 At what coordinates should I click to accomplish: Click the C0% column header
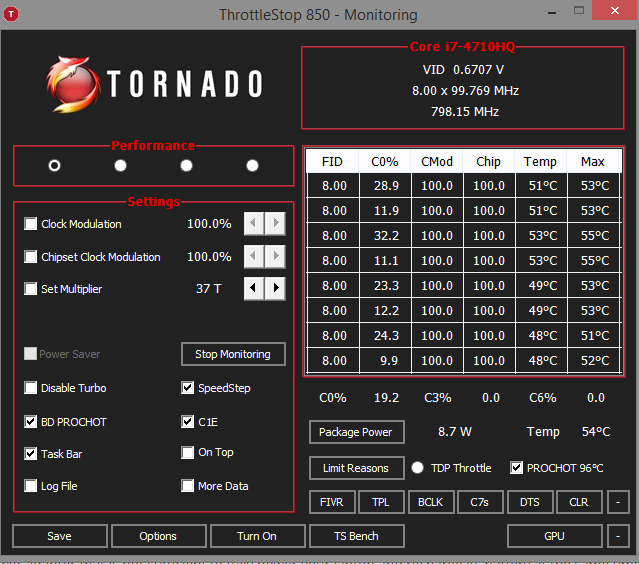point(384,161)
